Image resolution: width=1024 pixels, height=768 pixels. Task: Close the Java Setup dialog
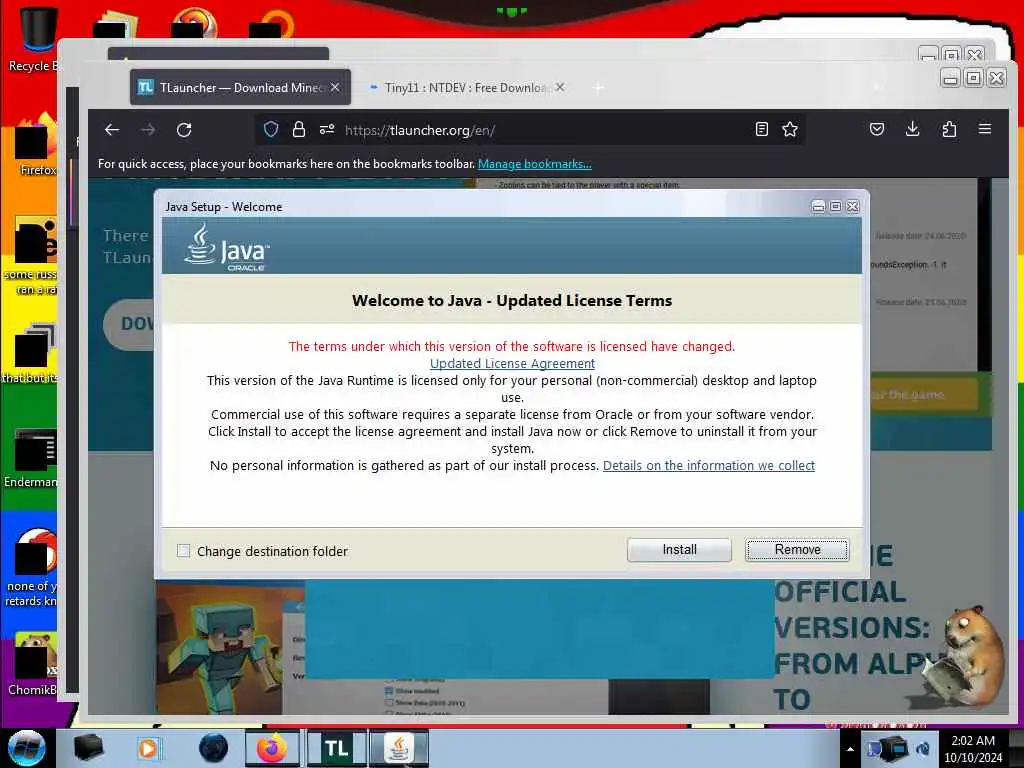852,206
